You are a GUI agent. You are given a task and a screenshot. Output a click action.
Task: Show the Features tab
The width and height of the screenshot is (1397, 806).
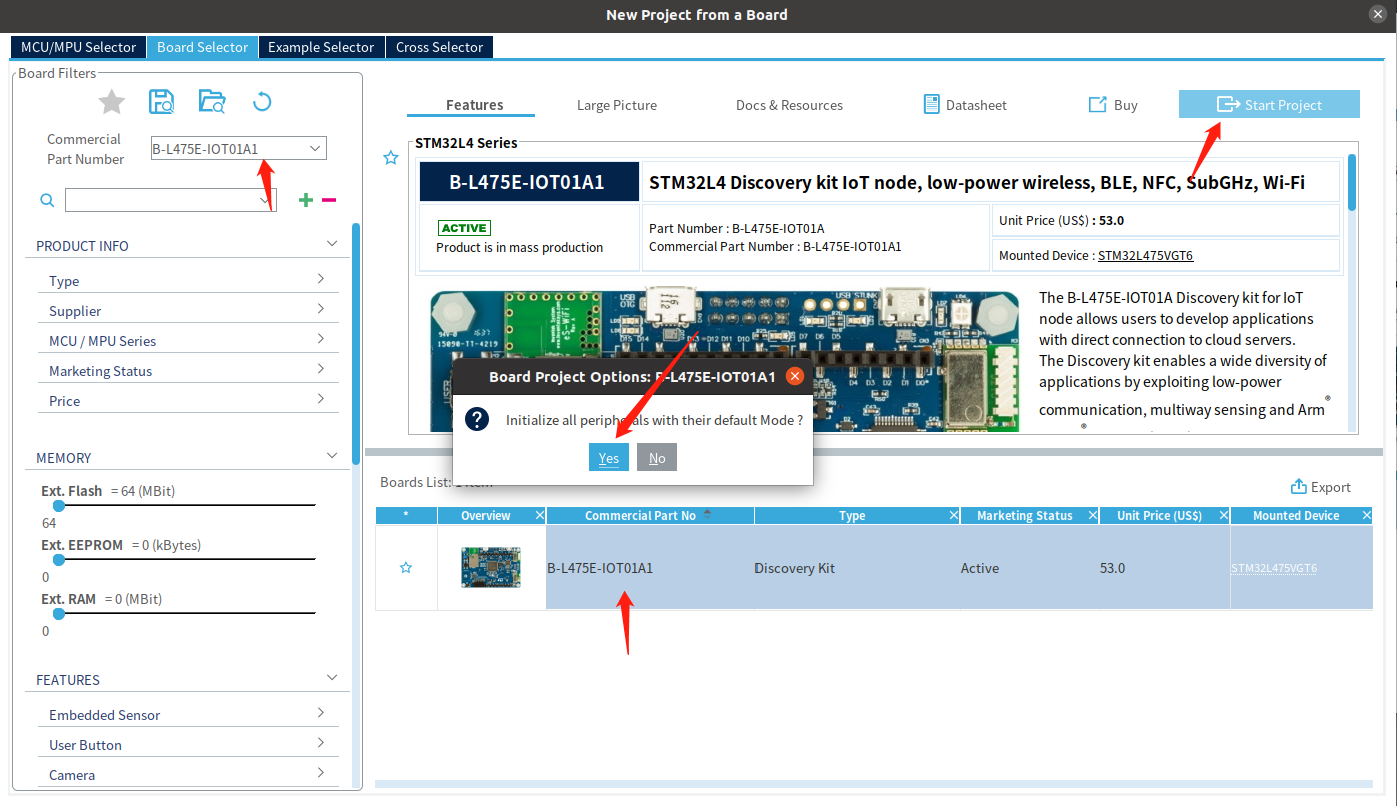(x=475, y=105)
